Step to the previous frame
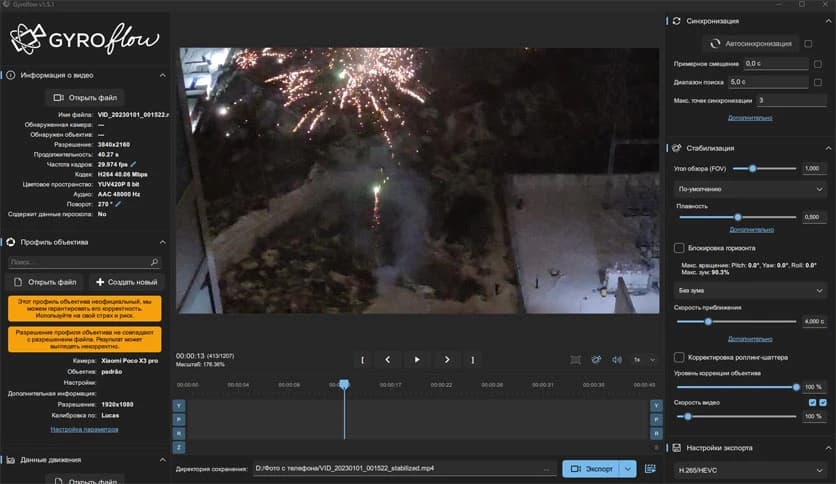This screenshot has height=484, width=836. pos(388,360)
